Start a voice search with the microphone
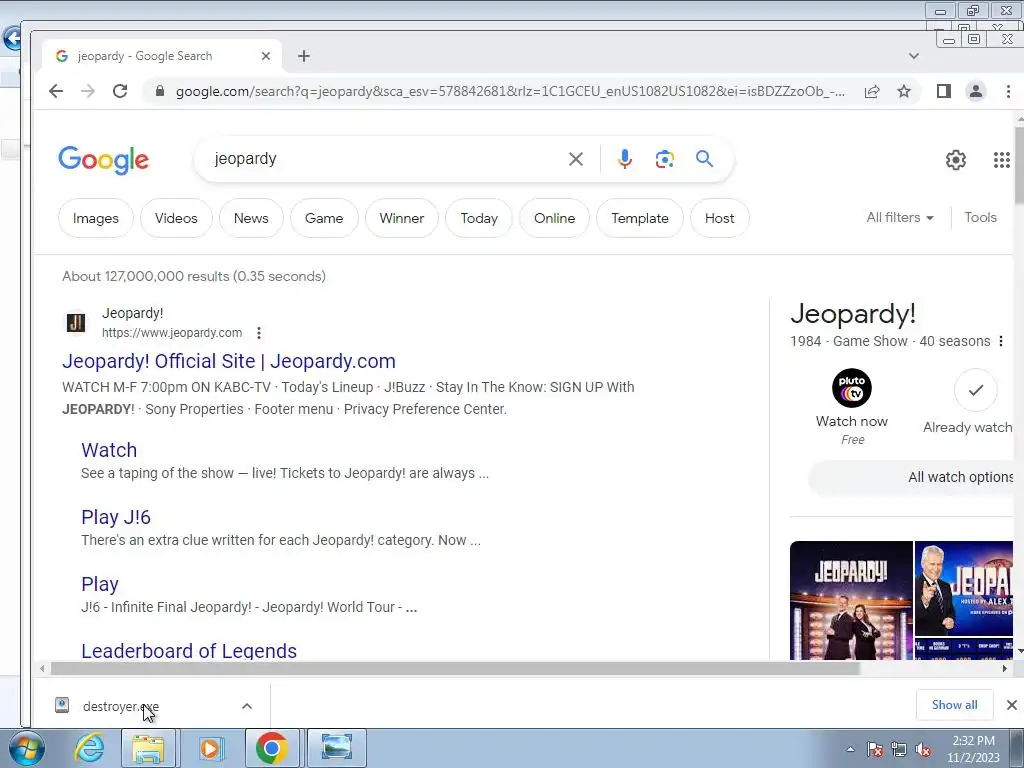The height and width of the screenshot is (768, 1024). (x=624, y=159)
